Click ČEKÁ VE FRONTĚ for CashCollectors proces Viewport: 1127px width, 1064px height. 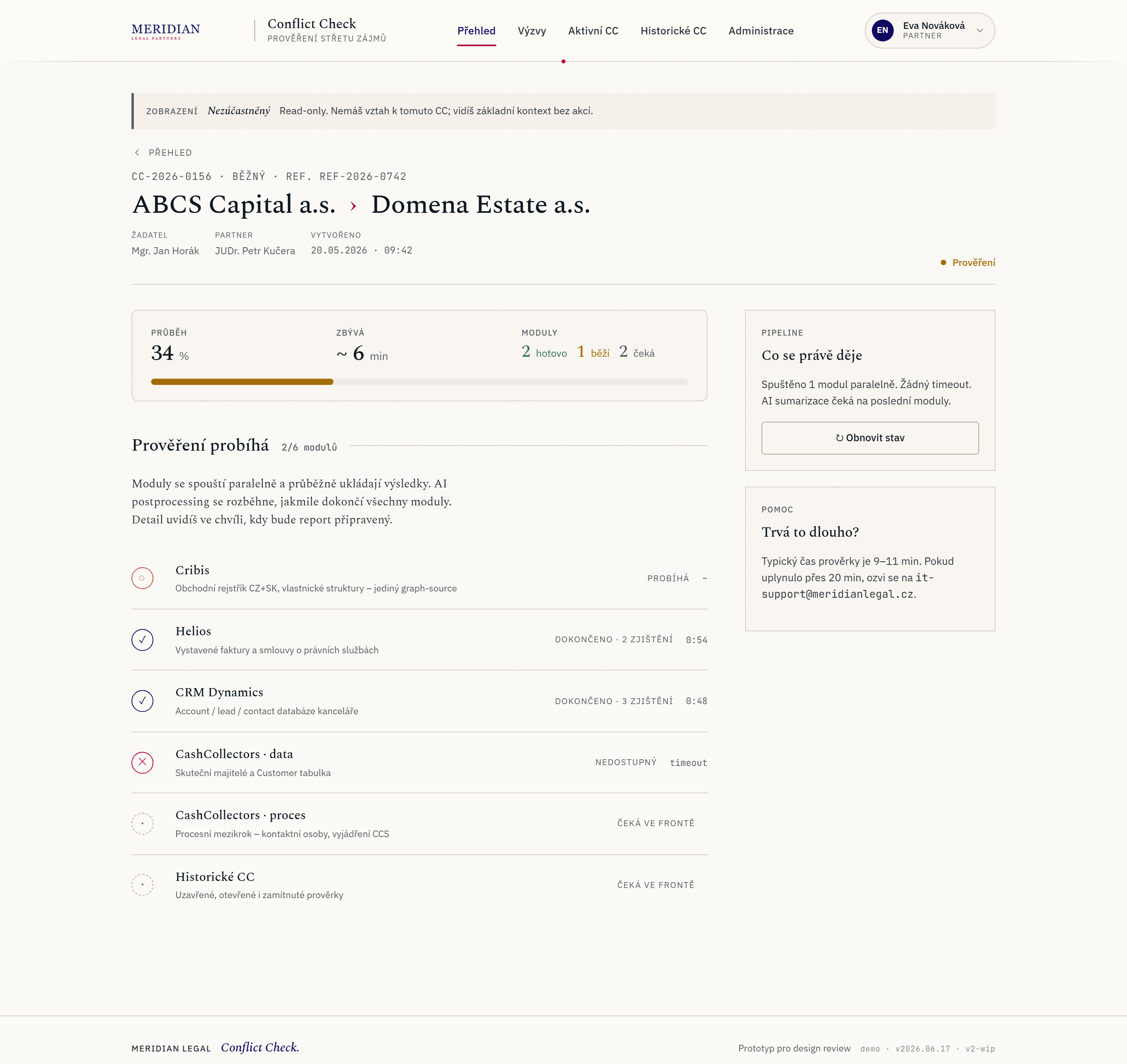pyautogui.click(x=655, y=823)
